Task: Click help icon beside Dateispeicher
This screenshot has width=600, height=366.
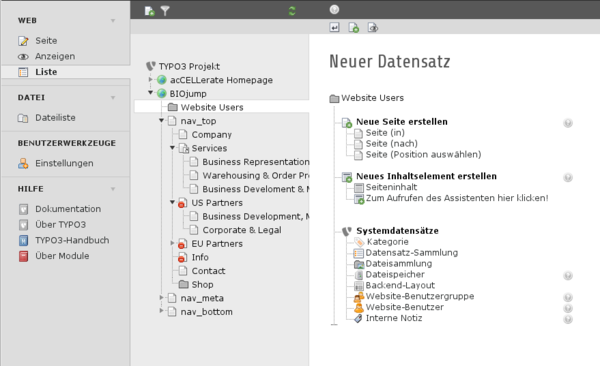Action: [568, 276]
